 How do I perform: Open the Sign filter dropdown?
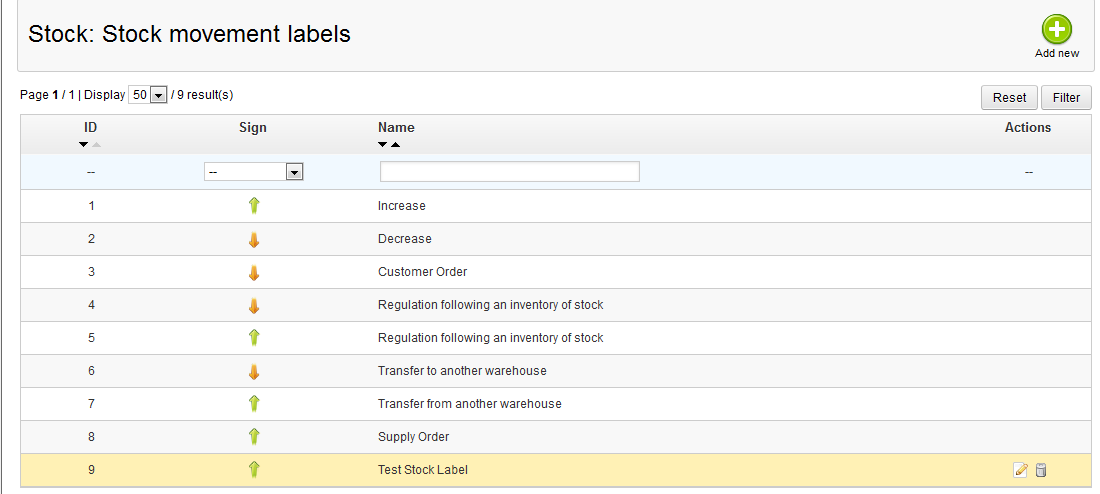(x=253, y=172)
